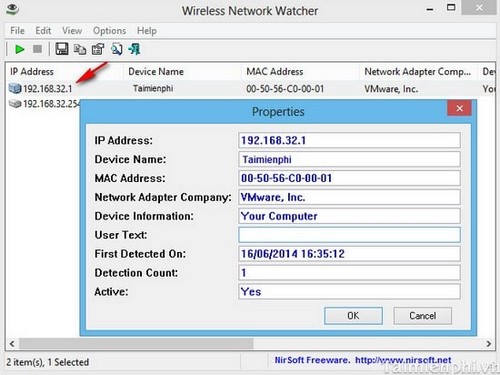Sort by Network Adapter Company column header
The width and height of the screenshot is (500, 375).
pos(418,72)
